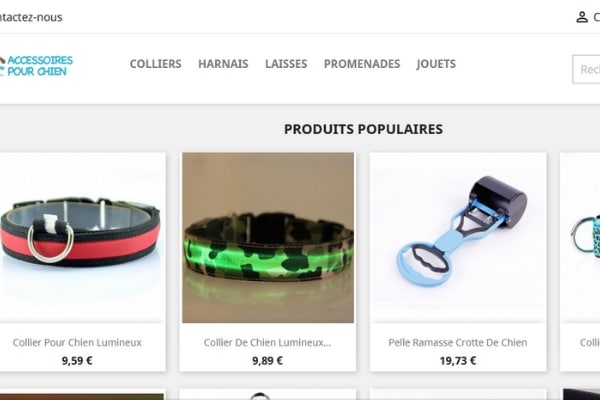Viewport: 600px width, 400px height.
Task: Click the 9,59 € price
Action: (77, 361)
